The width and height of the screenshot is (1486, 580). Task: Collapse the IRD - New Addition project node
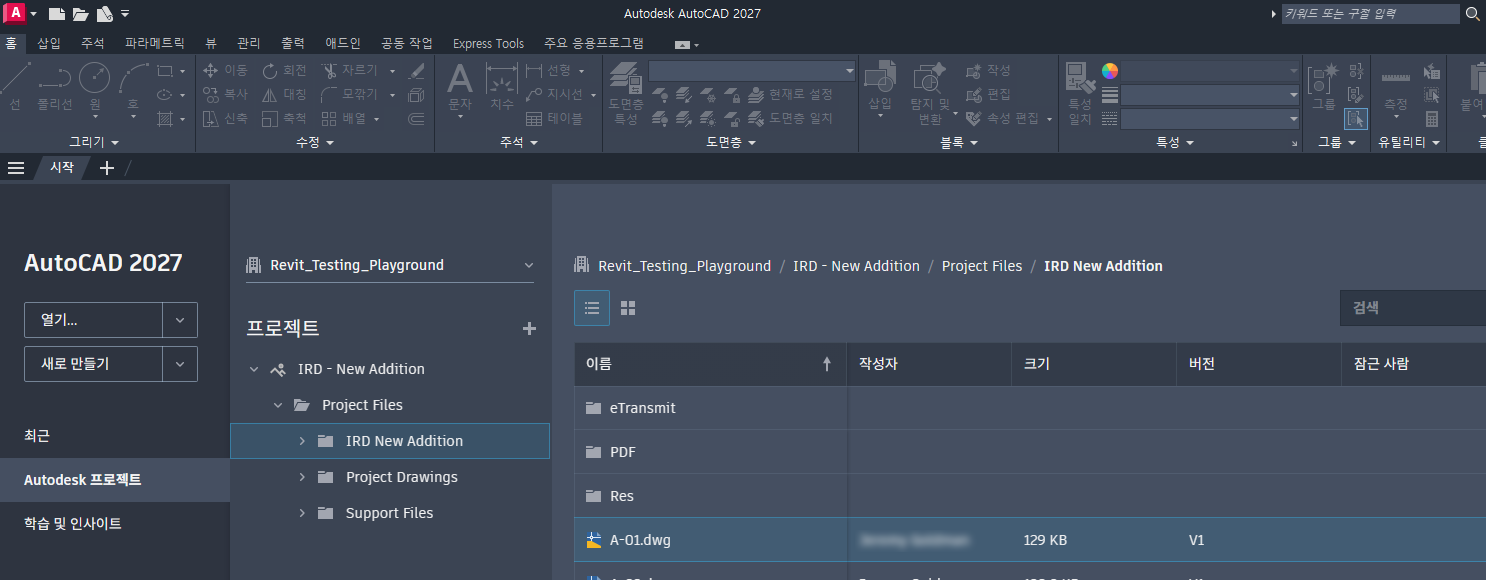tap(254, 369)
